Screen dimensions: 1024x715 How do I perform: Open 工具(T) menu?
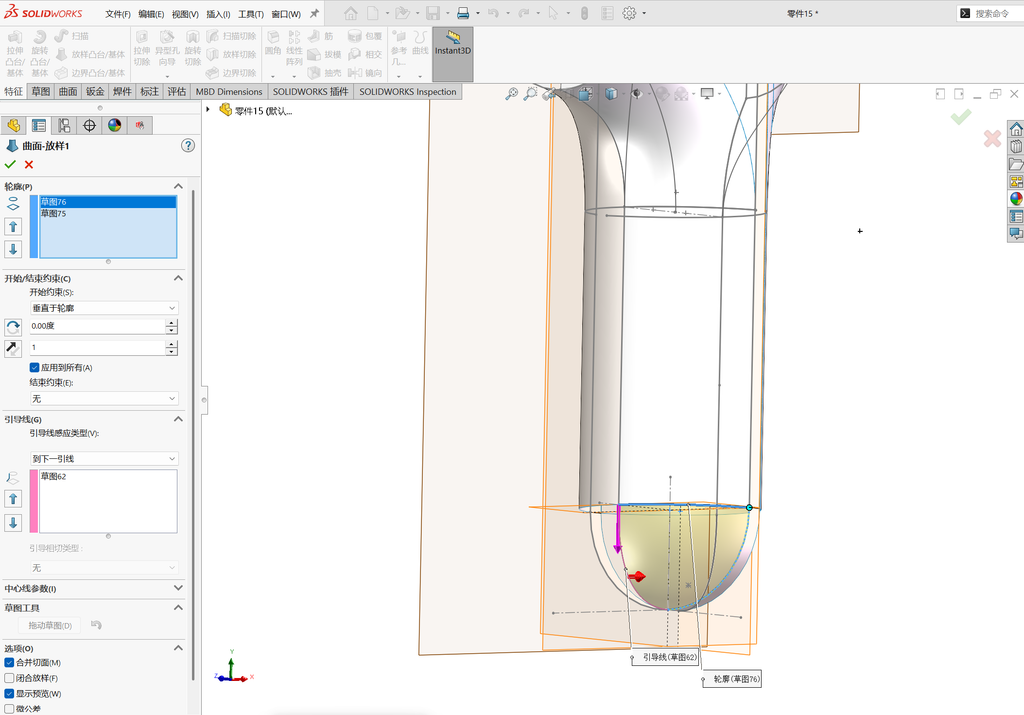(251, 14)
